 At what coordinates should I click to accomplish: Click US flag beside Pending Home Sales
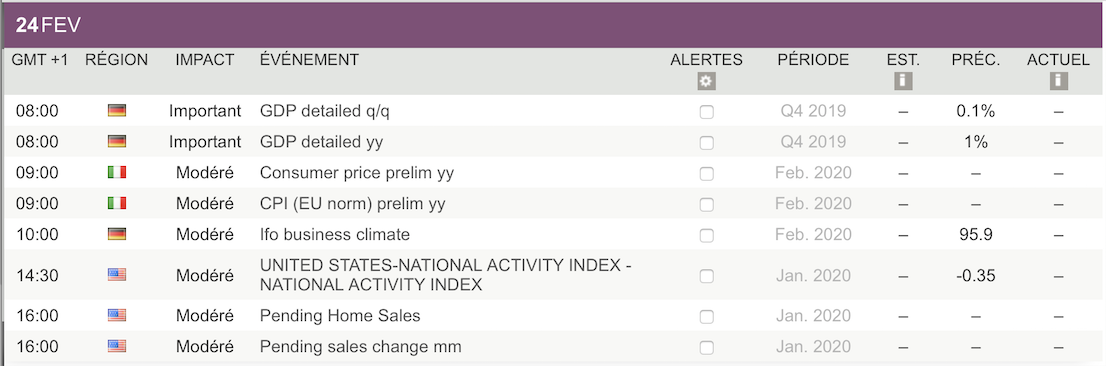[x=117, y=315]
